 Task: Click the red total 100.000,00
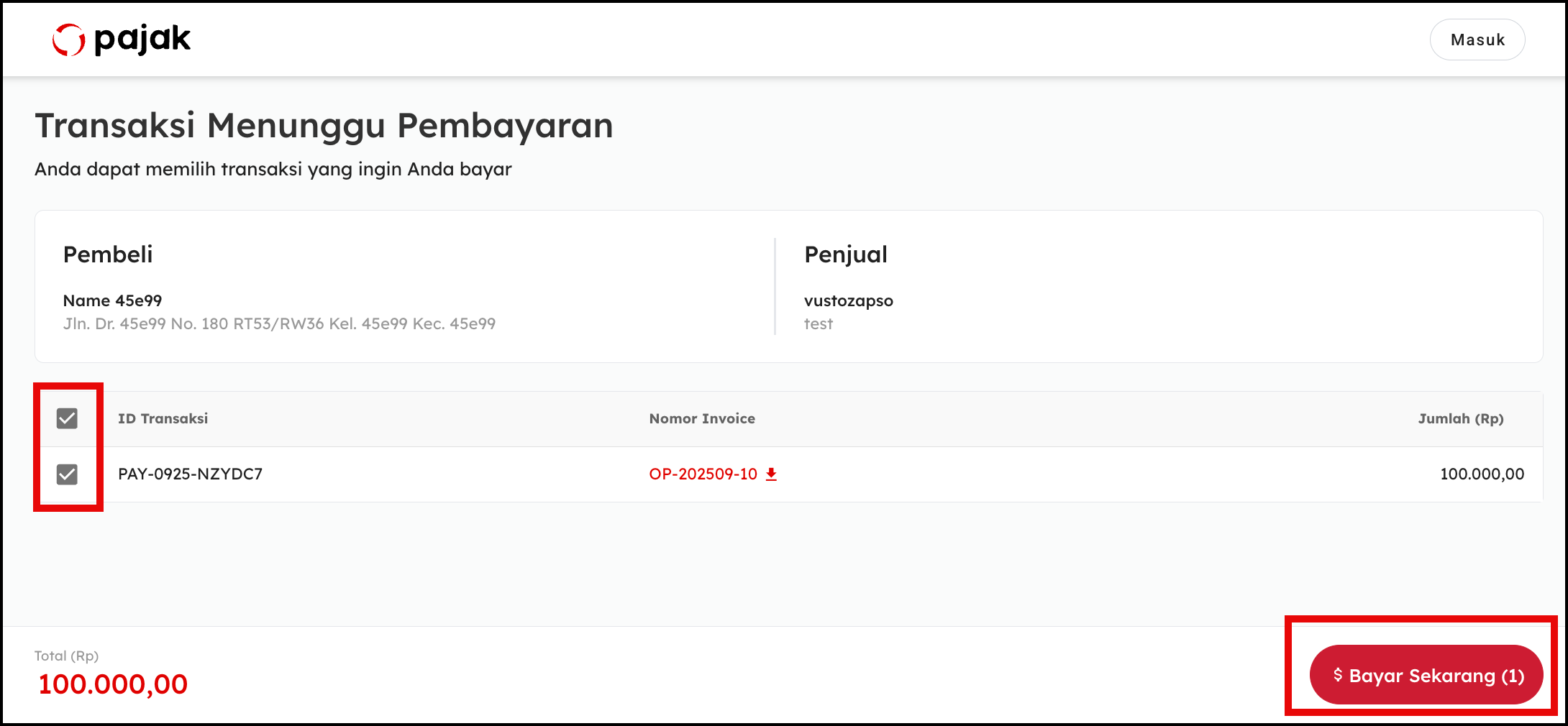coord(113,684)
